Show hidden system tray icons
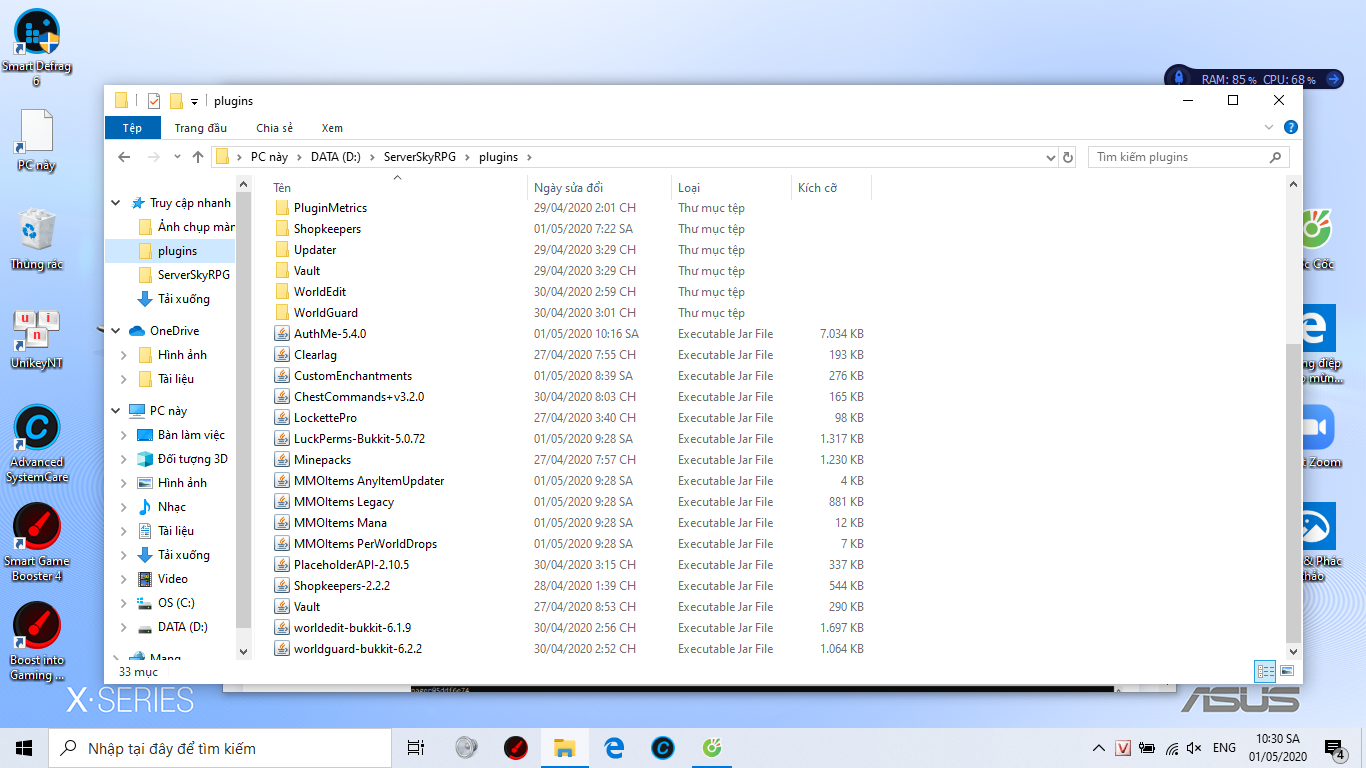The width and height of the screenshot is (1366, 768). (x=1099, y=748)
